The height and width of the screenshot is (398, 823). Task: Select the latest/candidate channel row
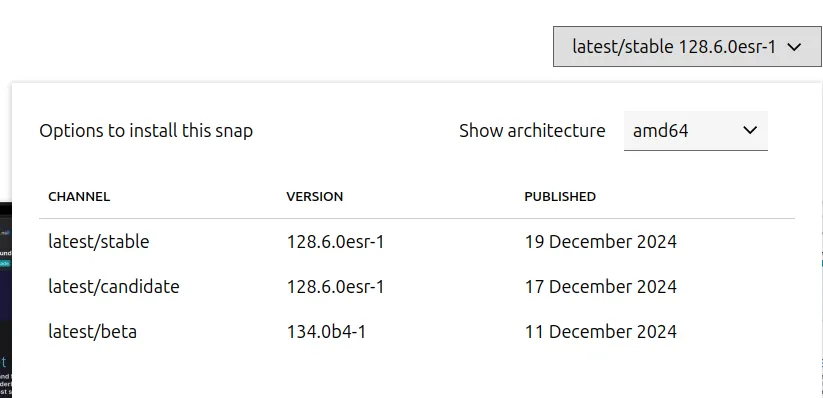click(417, 287)
